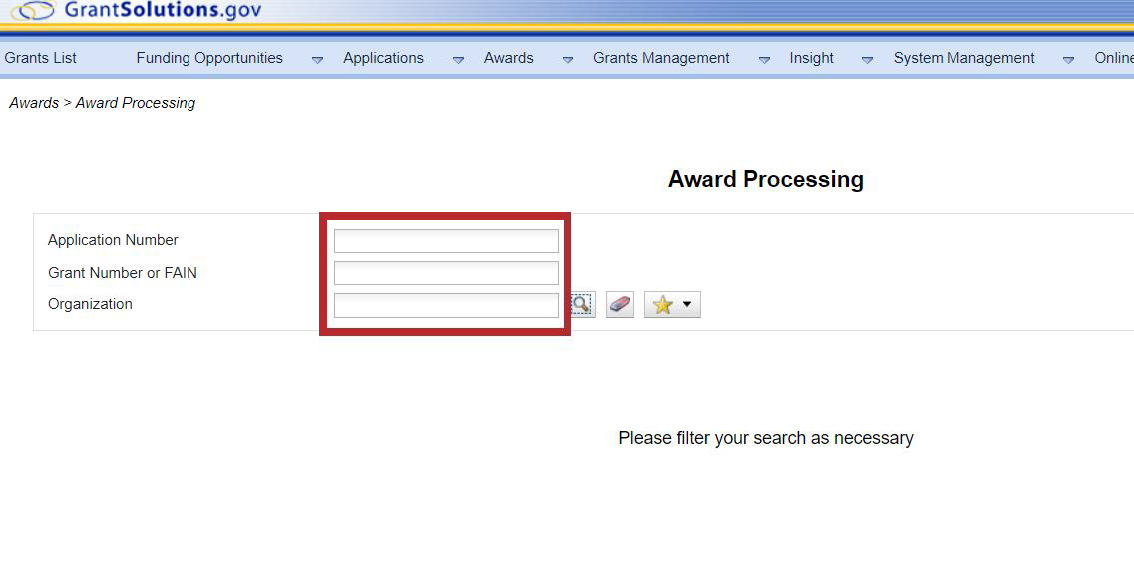The width and height of the screenshot is (1134, 568).
Task: Open the dropdown arrow beside the star
Action: pos(687,305)
